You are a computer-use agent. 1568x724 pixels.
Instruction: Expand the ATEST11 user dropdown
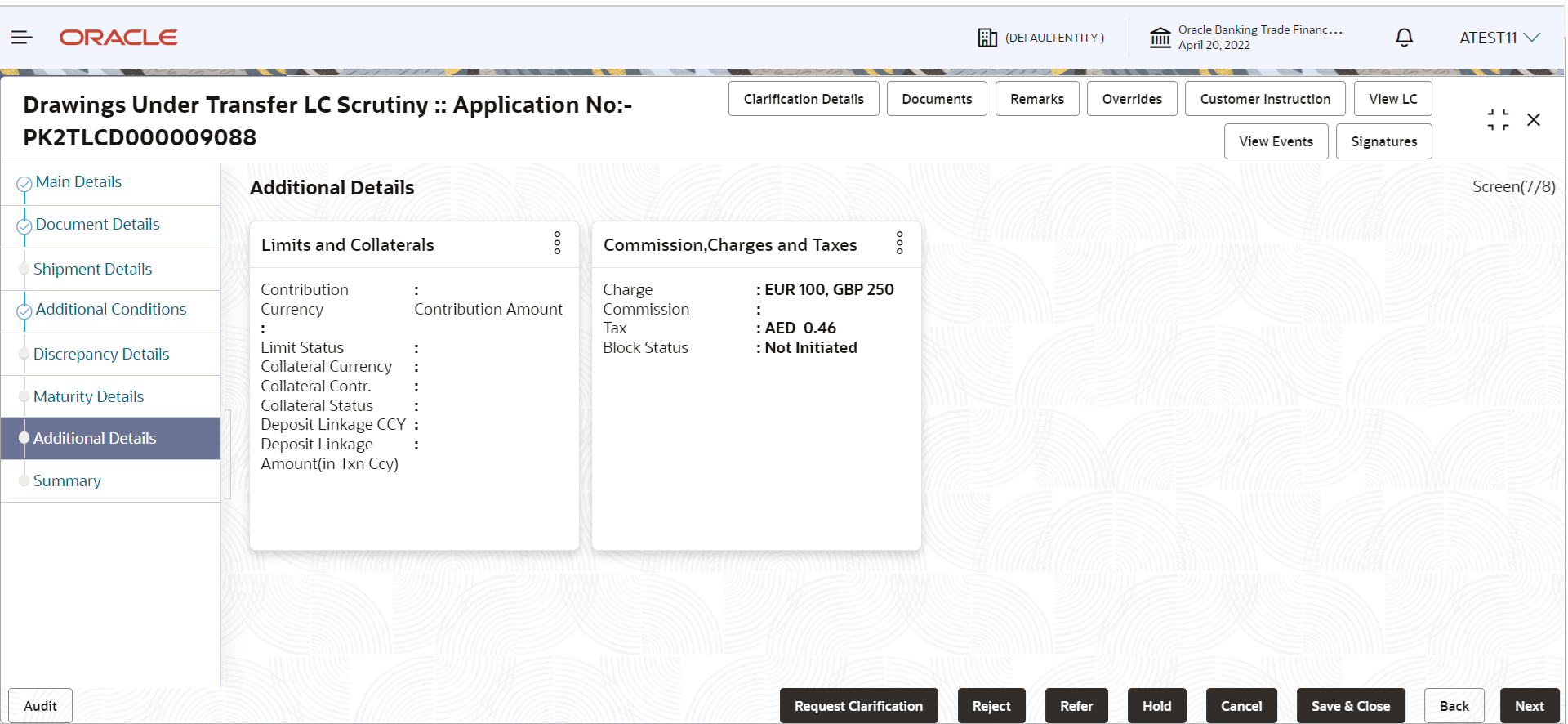point(1499,38)
